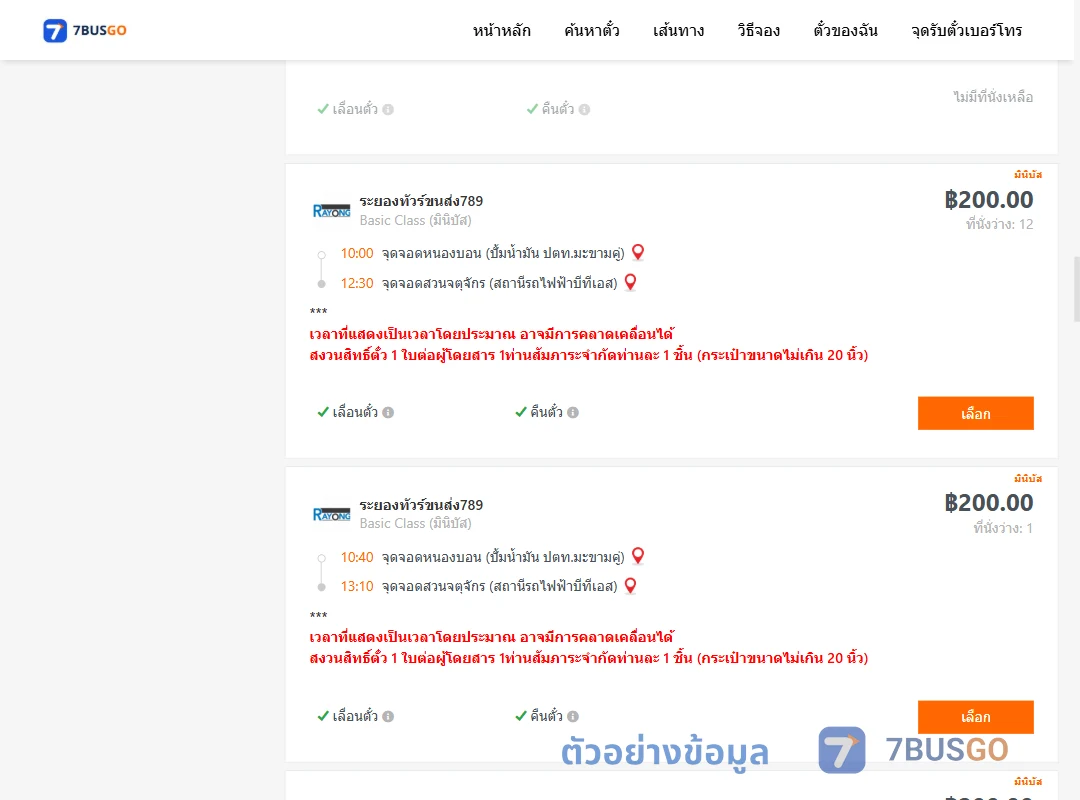Open the เส้นทาง menu item
This screenshot has height=800, width=1080.
[678, 30]
